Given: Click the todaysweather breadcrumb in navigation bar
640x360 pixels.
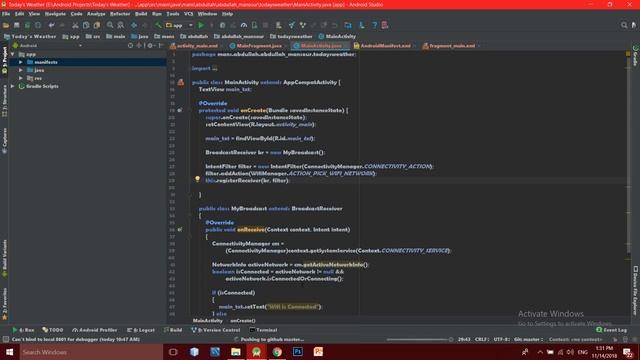Looking at the screenshot, I should (291, 36).
